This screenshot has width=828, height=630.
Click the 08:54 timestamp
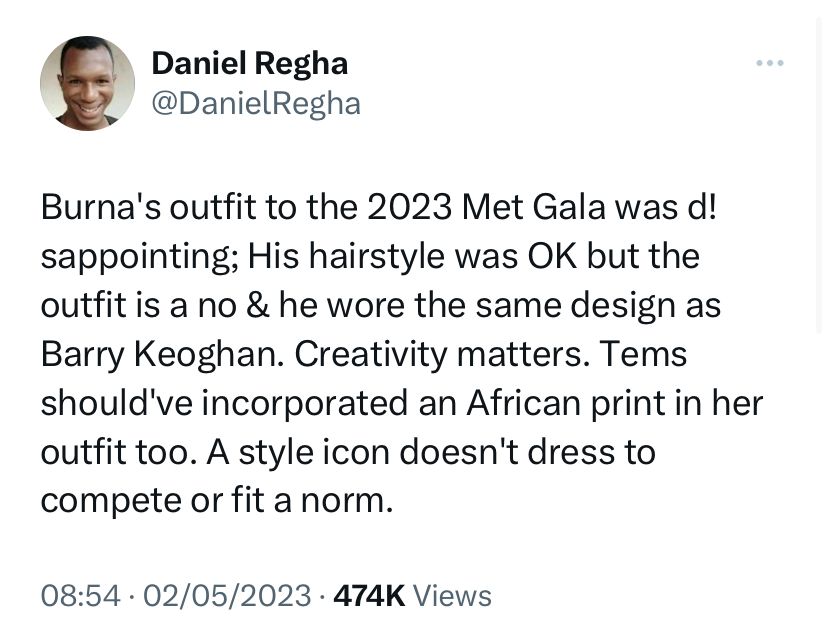pos(80,596)
